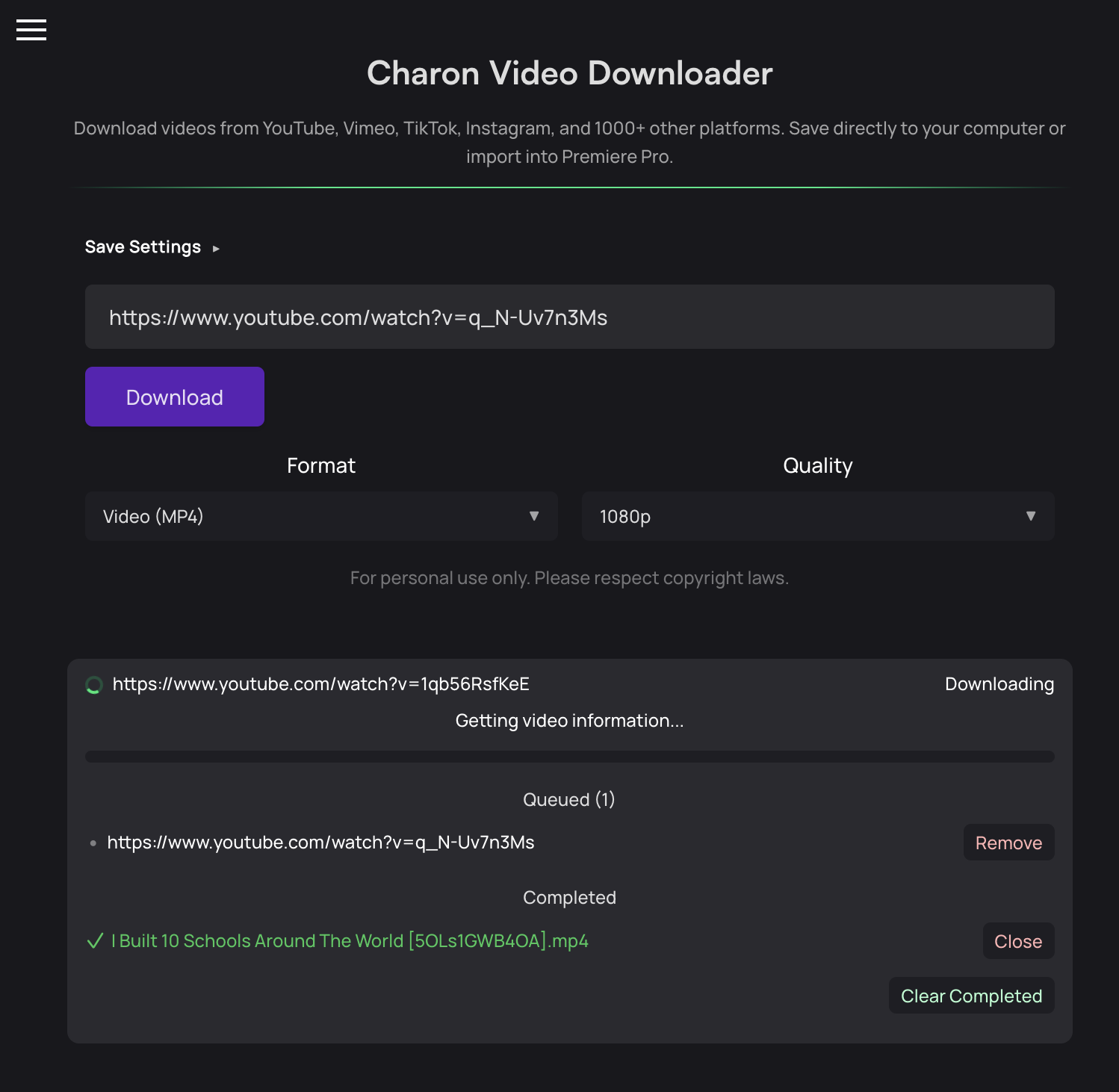Close the completed download entry
1119x1092 pixels.
click(x=1018, y=941)
